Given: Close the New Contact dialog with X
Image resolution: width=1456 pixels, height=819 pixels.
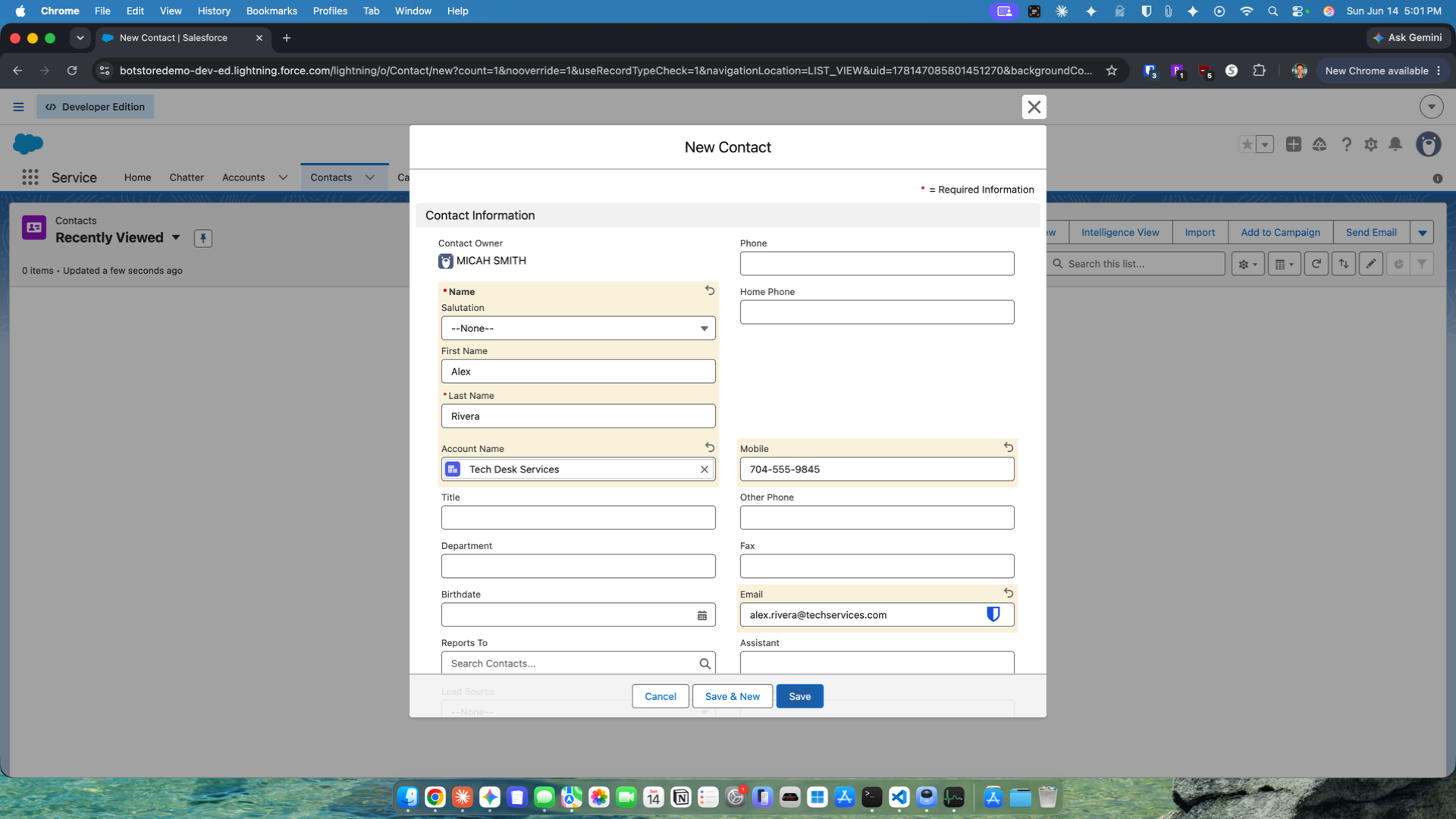Looking at the screenshot, I should (x=1034, y=107).
